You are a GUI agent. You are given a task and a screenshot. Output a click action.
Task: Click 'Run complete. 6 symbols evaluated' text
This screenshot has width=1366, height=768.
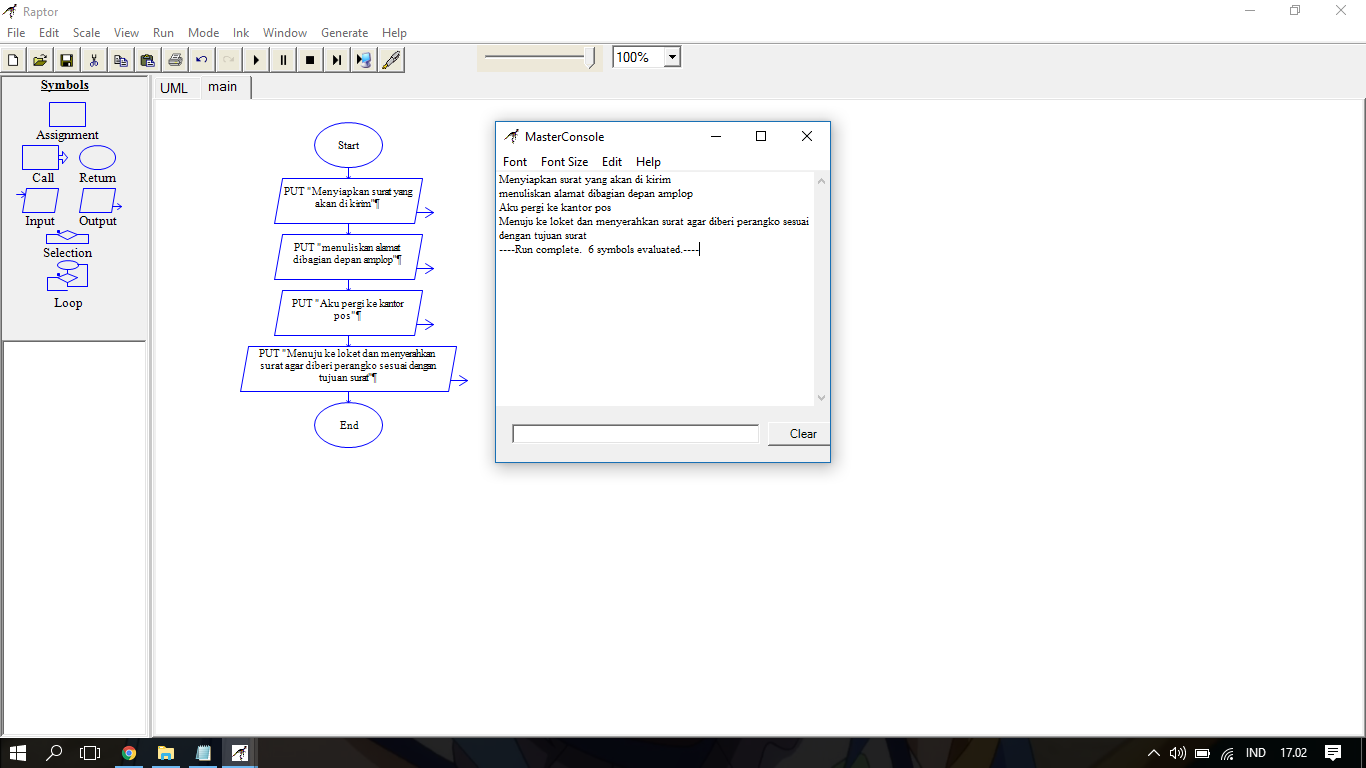pos(599,250)
